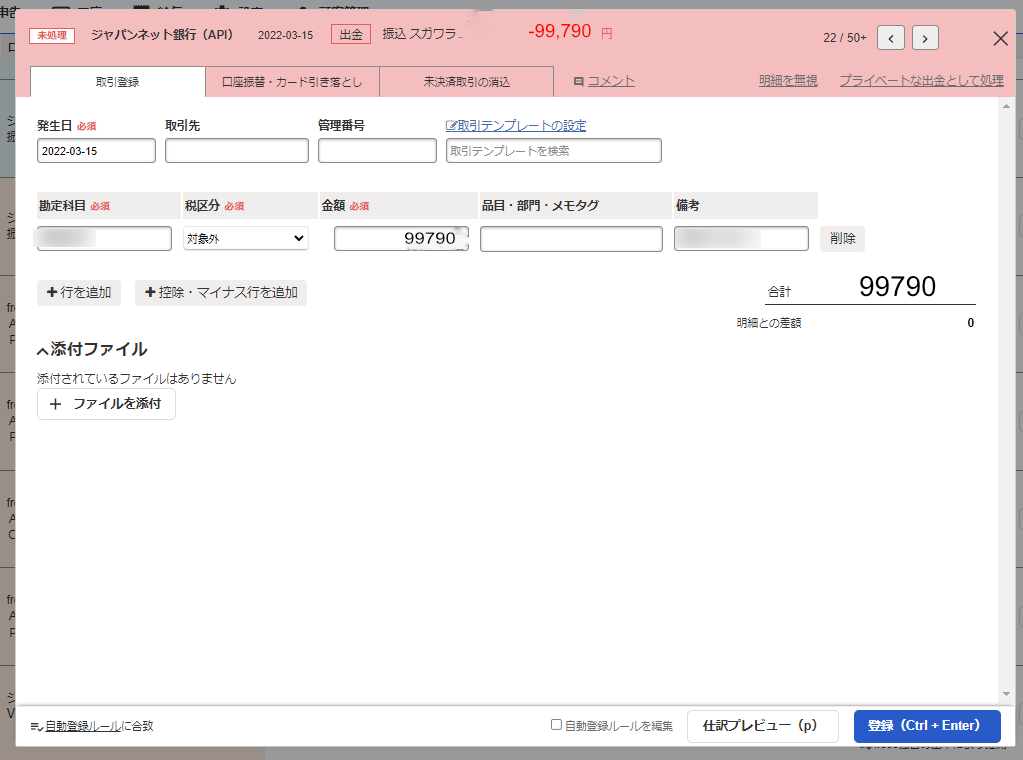The image size is (1023, 760).
Task: Click プライベートな出金として処理 link
Action: tap(921, 81)
